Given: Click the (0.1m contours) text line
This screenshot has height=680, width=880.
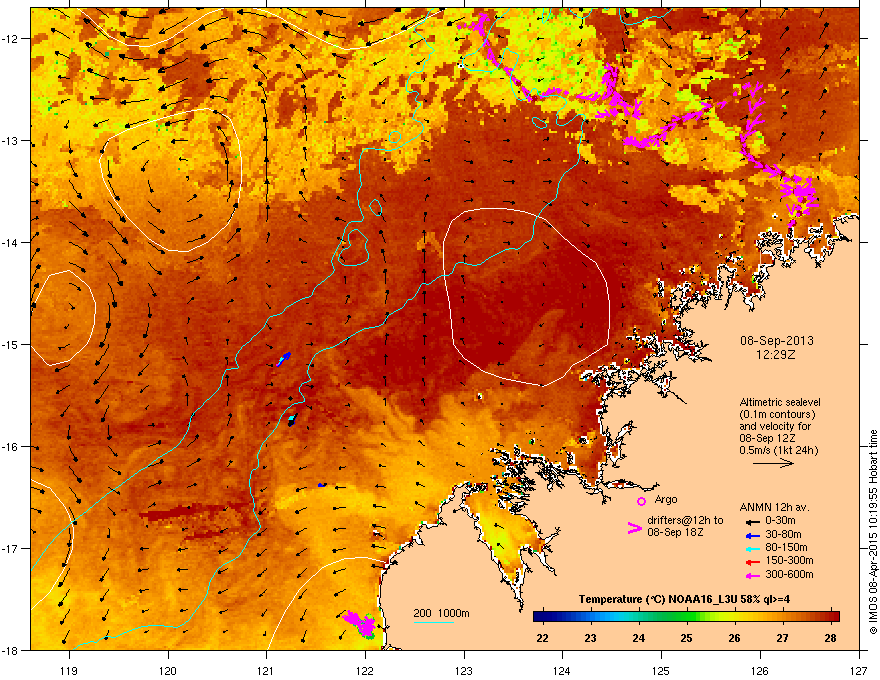Looking at the screenshot, I should coord(777,415).
